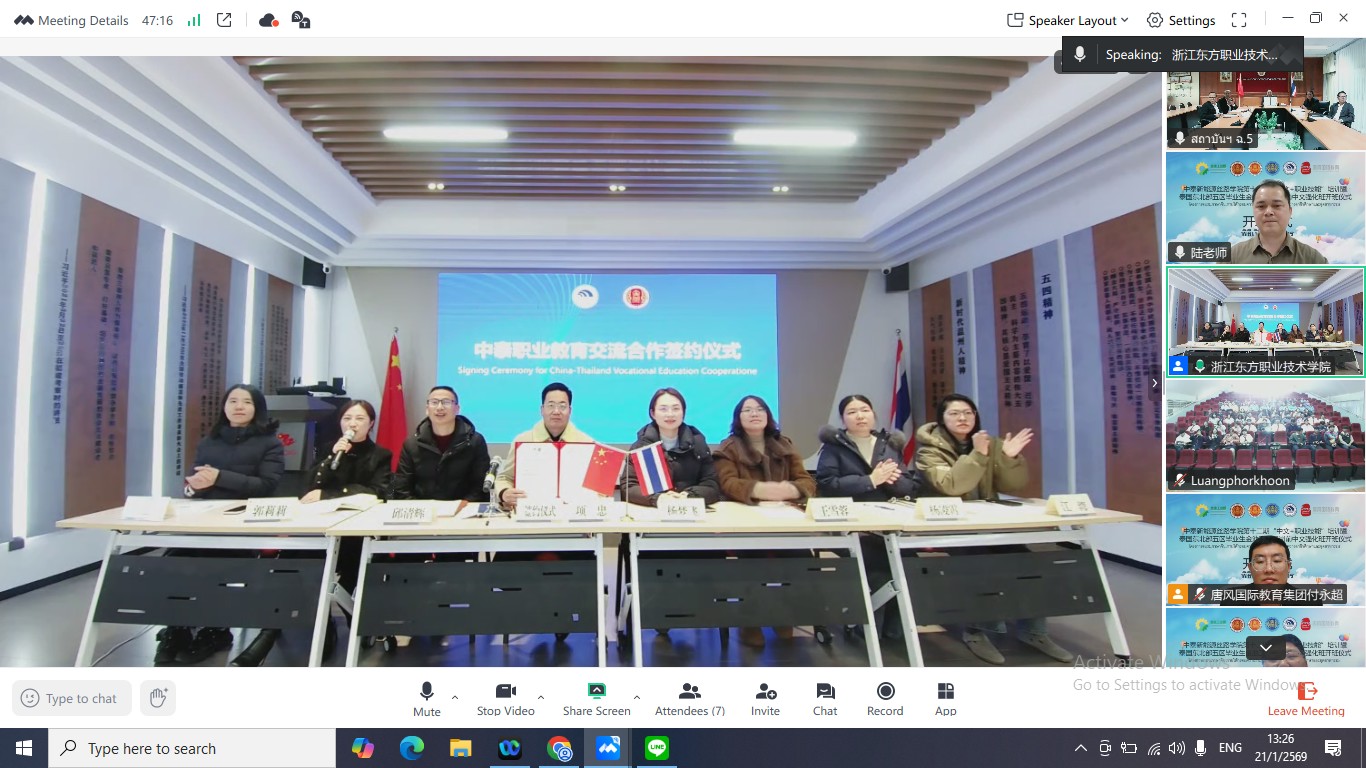Start recording with Record
Screen dimensions: 1366x768
click(885, 699)
